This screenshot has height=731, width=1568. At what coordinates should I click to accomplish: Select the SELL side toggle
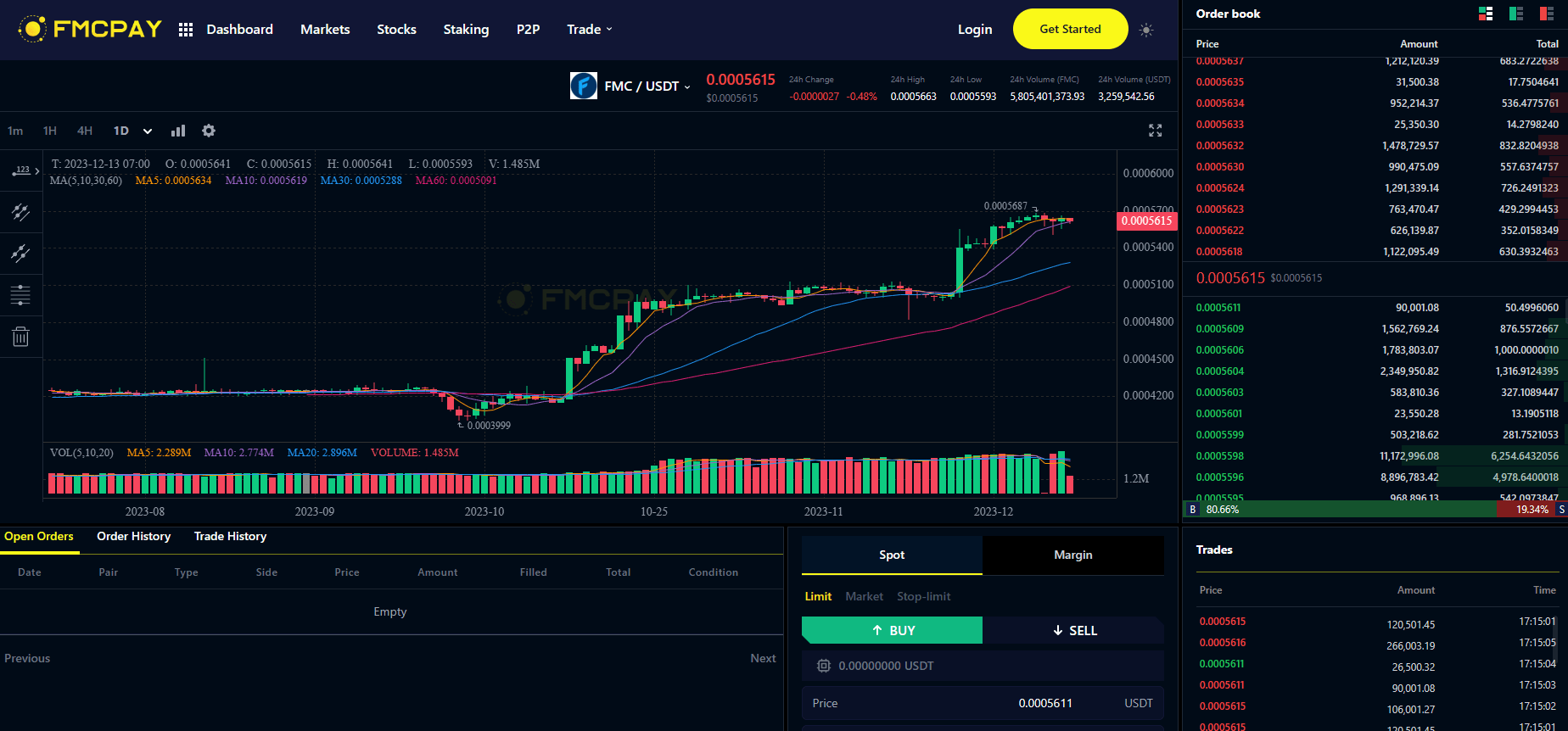[1073, 630]
